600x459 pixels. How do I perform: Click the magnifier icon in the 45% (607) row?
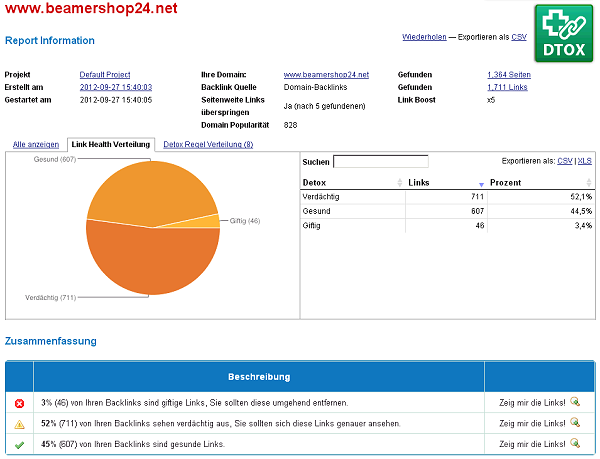coord(575,443)
